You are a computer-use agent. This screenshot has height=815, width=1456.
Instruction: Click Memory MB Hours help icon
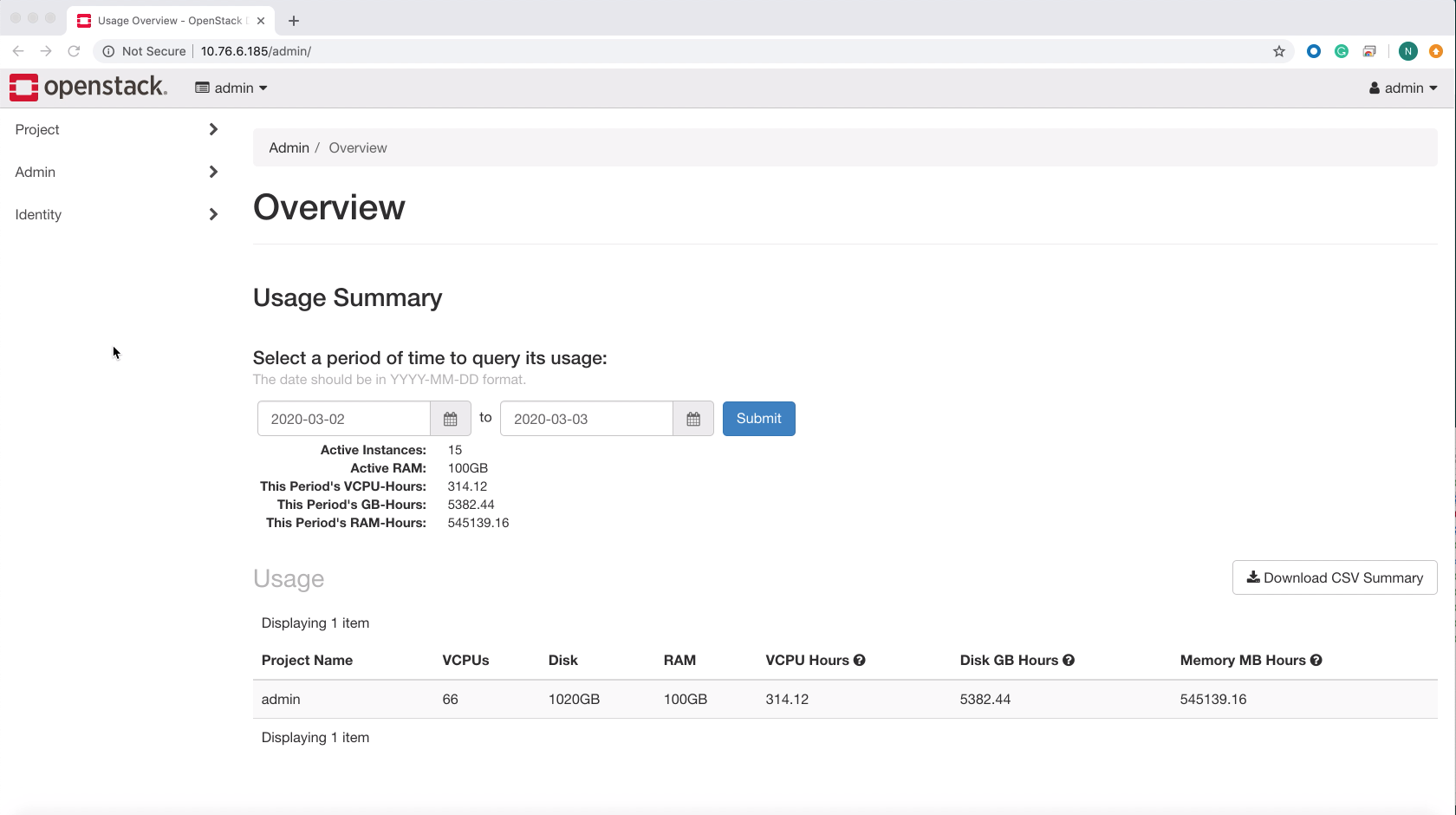pyautogui.click(x=1316, y=660)
